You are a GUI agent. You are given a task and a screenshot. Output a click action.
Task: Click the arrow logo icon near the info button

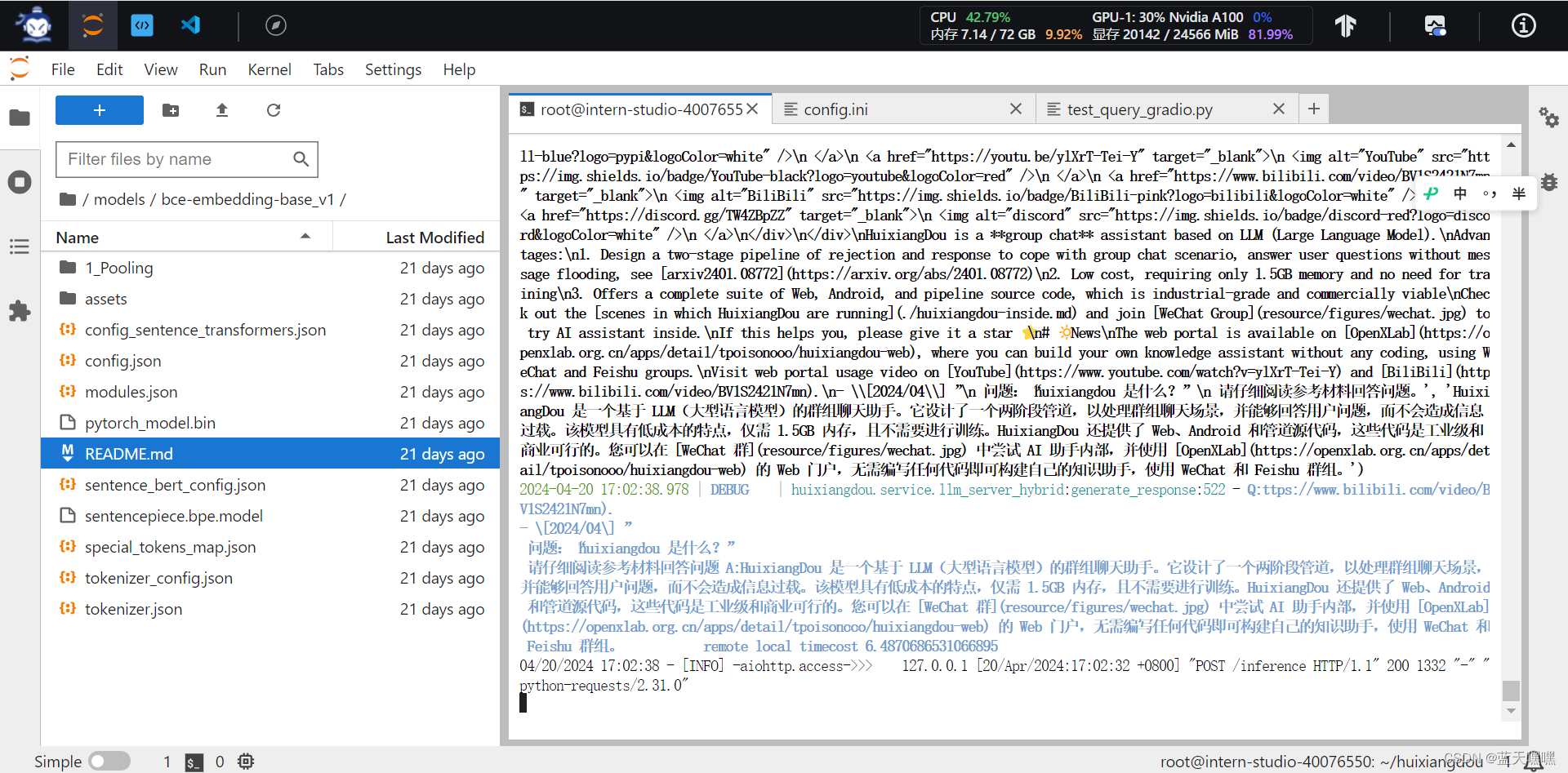click(1346, 26)
